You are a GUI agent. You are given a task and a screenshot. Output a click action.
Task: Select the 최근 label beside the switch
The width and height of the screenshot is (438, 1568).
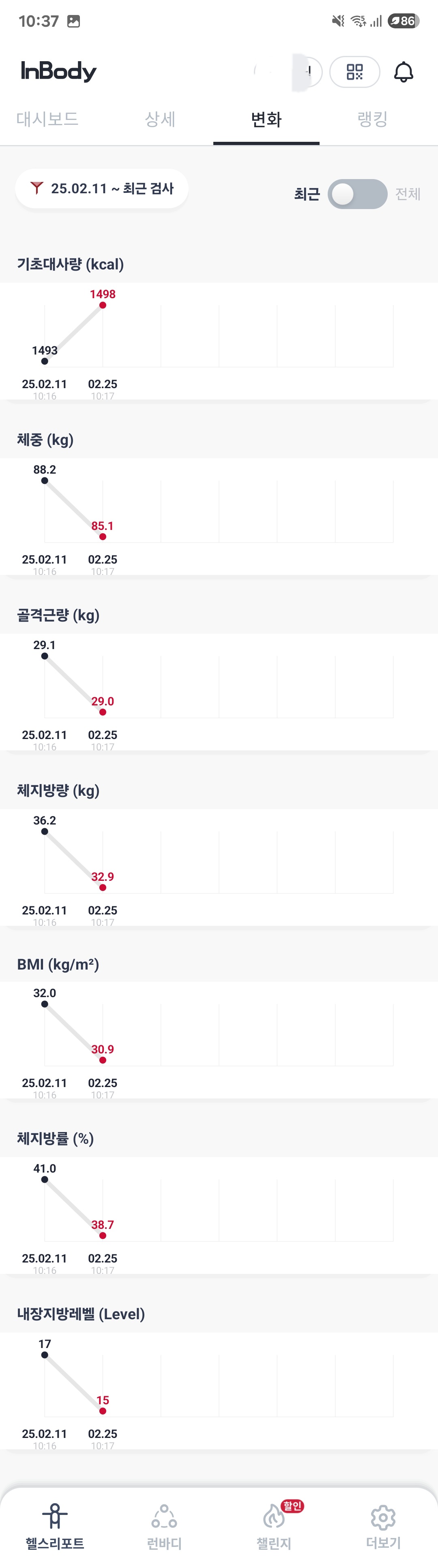(307, 194)
